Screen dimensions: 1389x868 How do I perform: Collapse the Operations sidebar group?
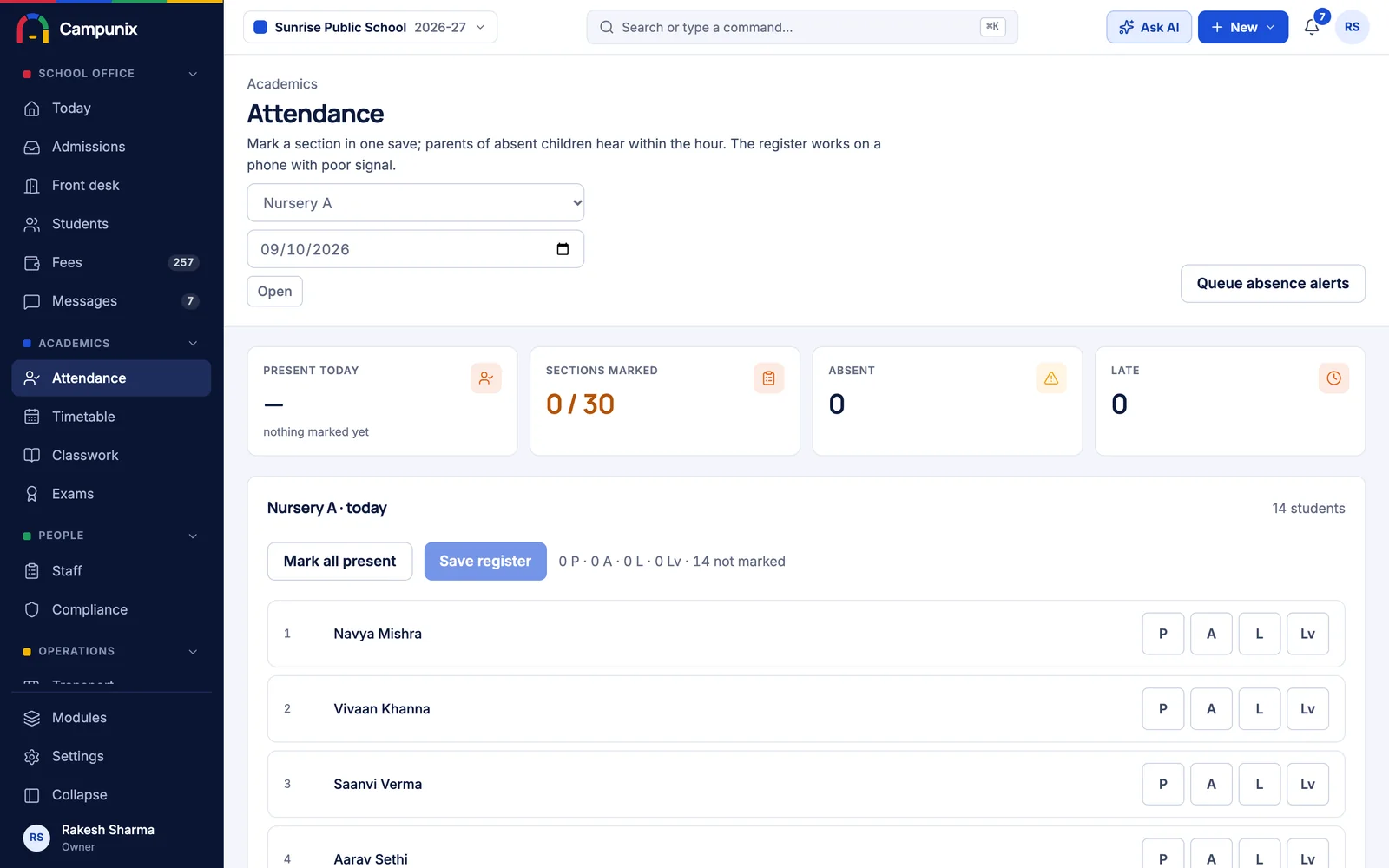point(193,652)
